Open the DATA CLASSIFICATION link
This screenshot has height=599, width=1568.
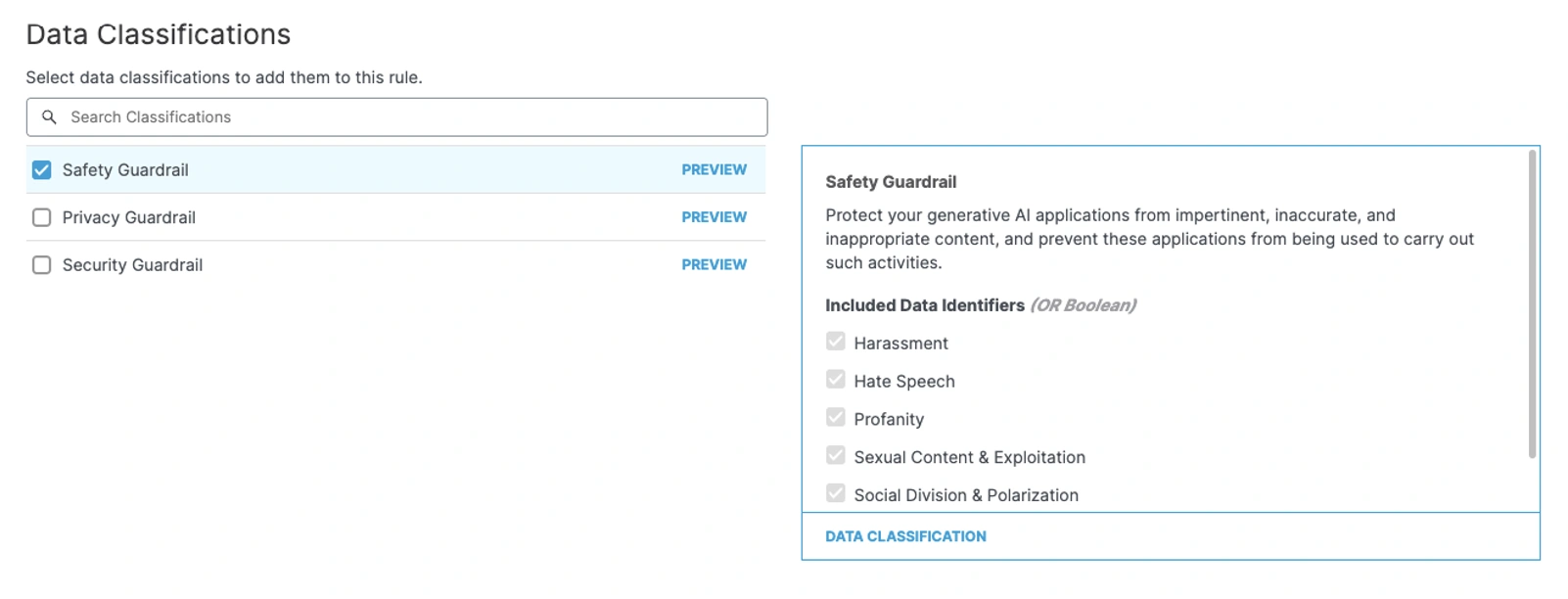point(905,536)
